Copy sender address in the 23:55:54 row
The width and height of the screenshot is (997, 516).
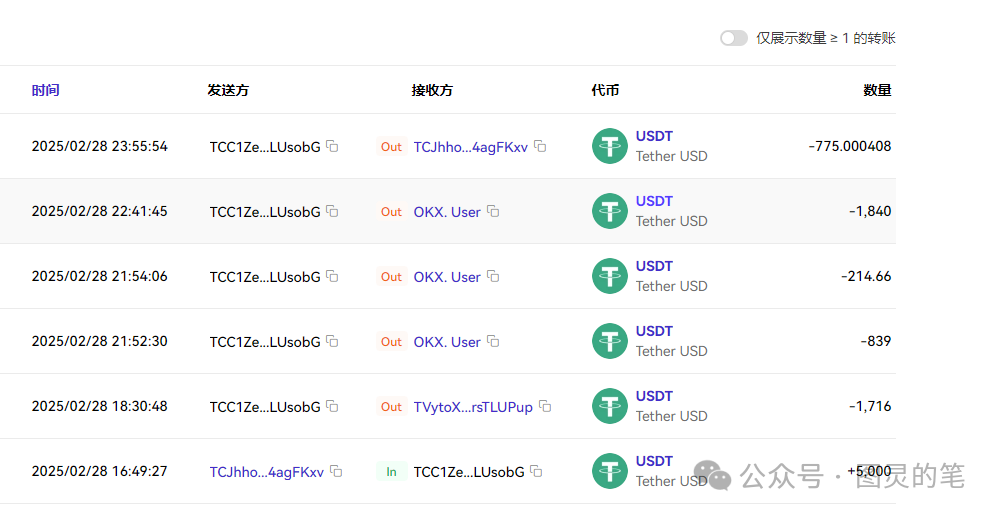tap(332, 146)
